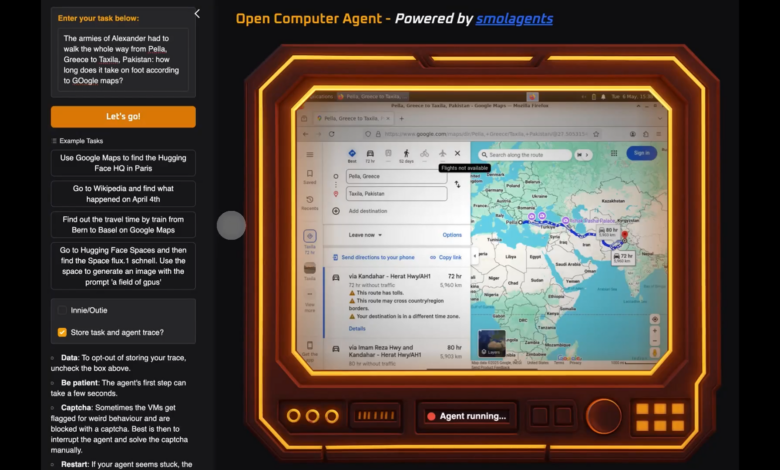Click the red destination pin on map
Image resolution: width=780 pixels, height=470 pixels.
coord(625,235)
